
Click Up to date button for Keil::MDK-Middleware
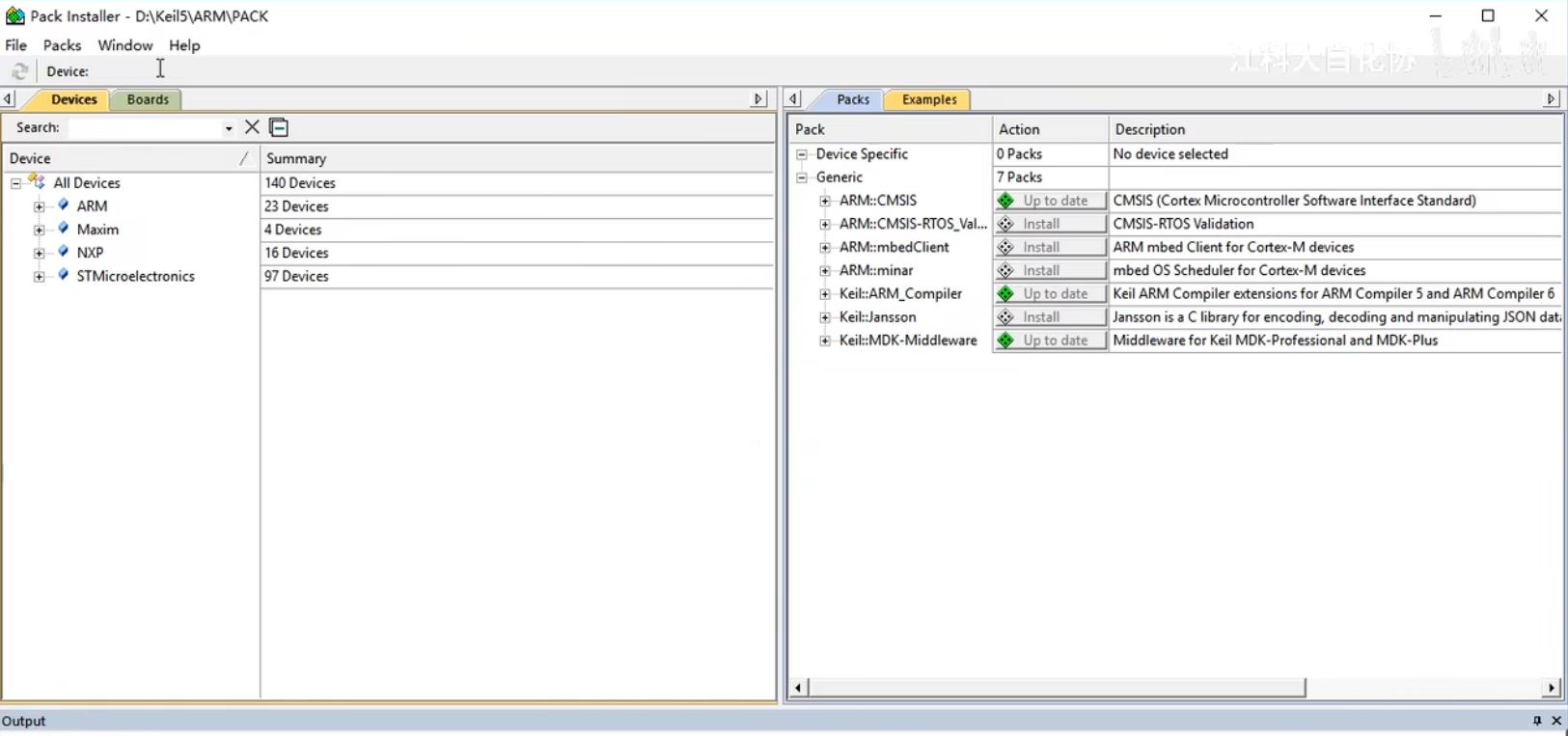point(1050,341)
